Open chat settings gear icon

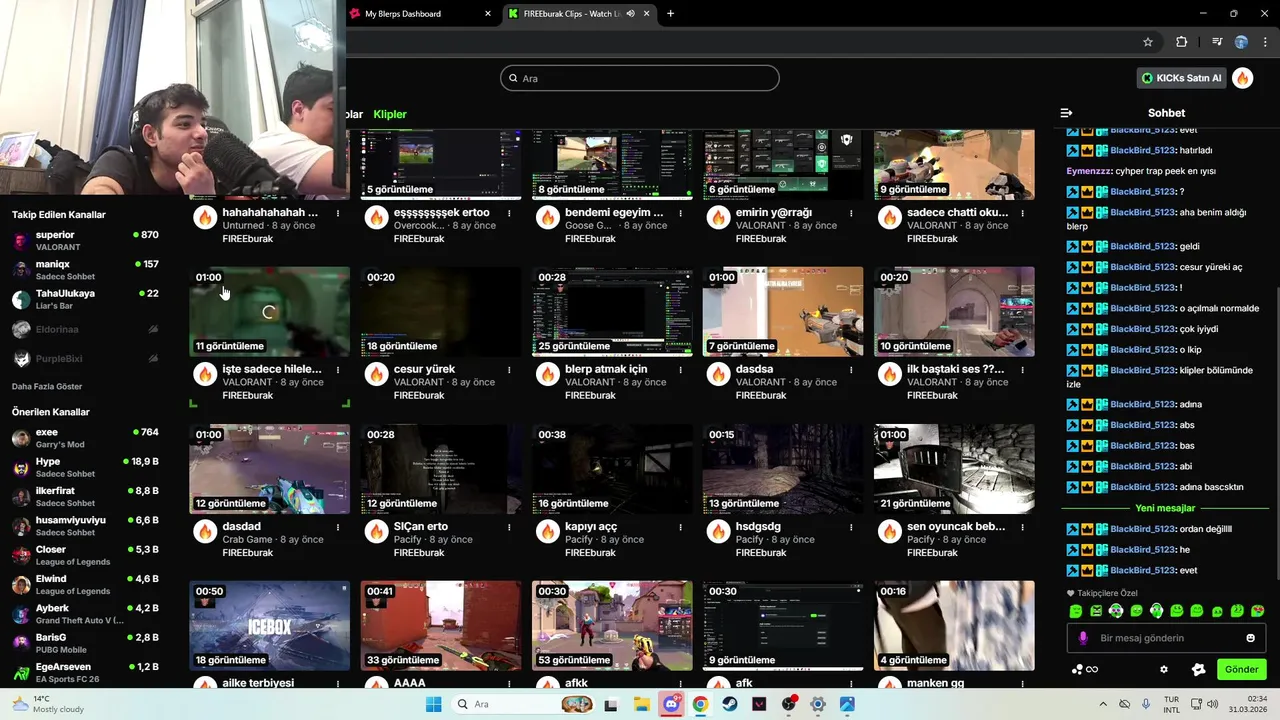[1163, 669]
